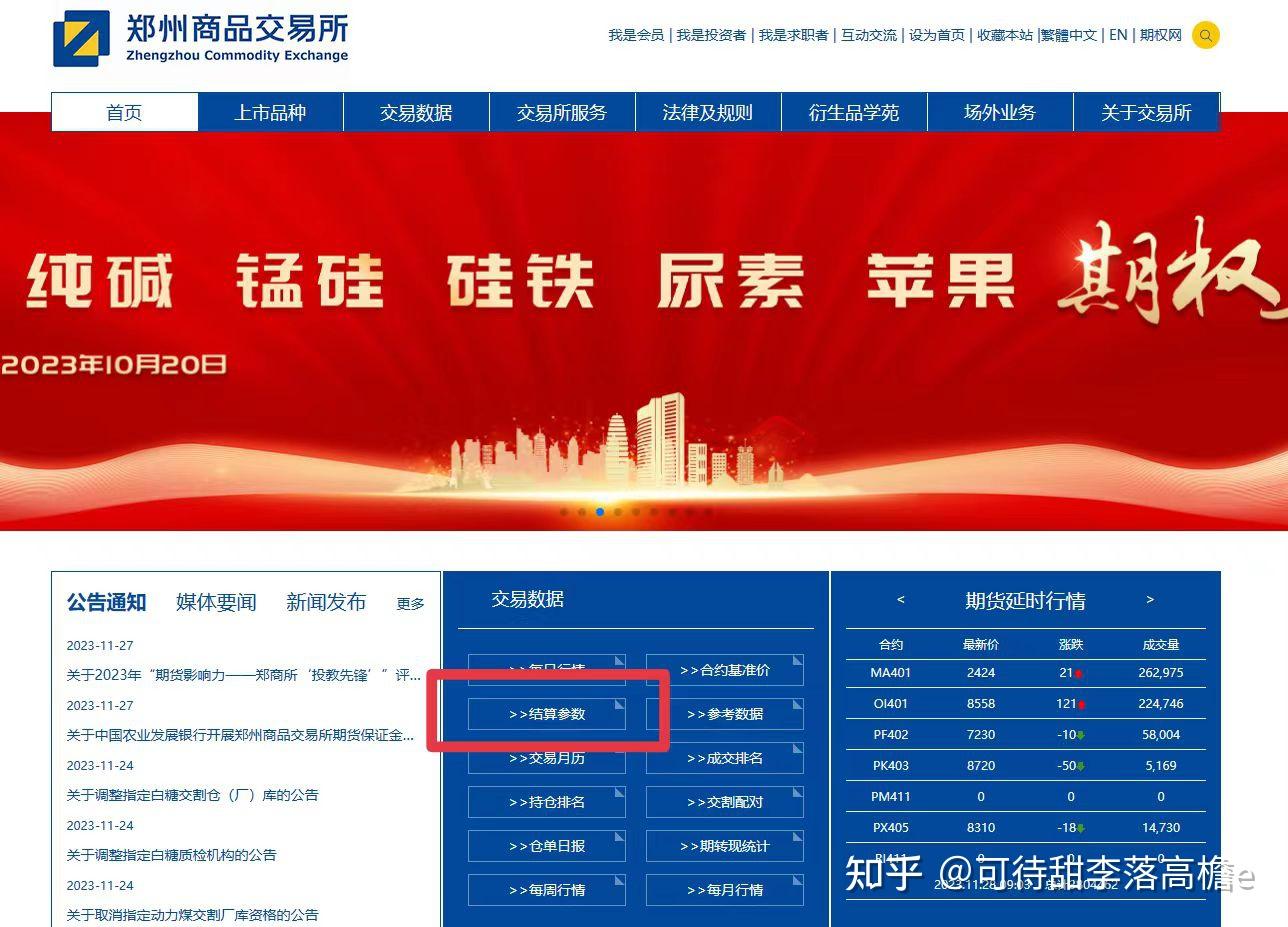Screen dimensions: 1288x927
Task: Click the corner icon on 合约基准价 tile
Action: pos(795,658)
